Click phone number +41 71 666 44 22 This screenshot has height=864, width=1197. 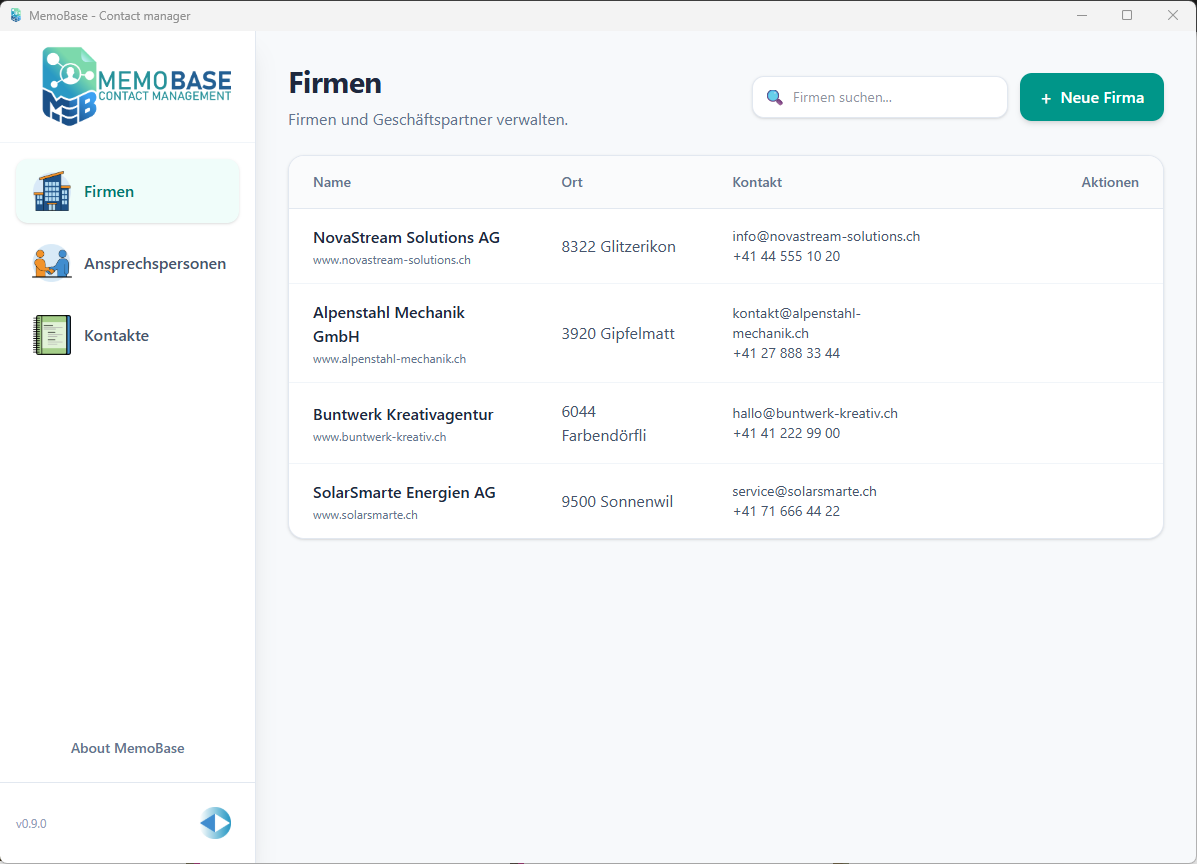(x=786, y=511)
